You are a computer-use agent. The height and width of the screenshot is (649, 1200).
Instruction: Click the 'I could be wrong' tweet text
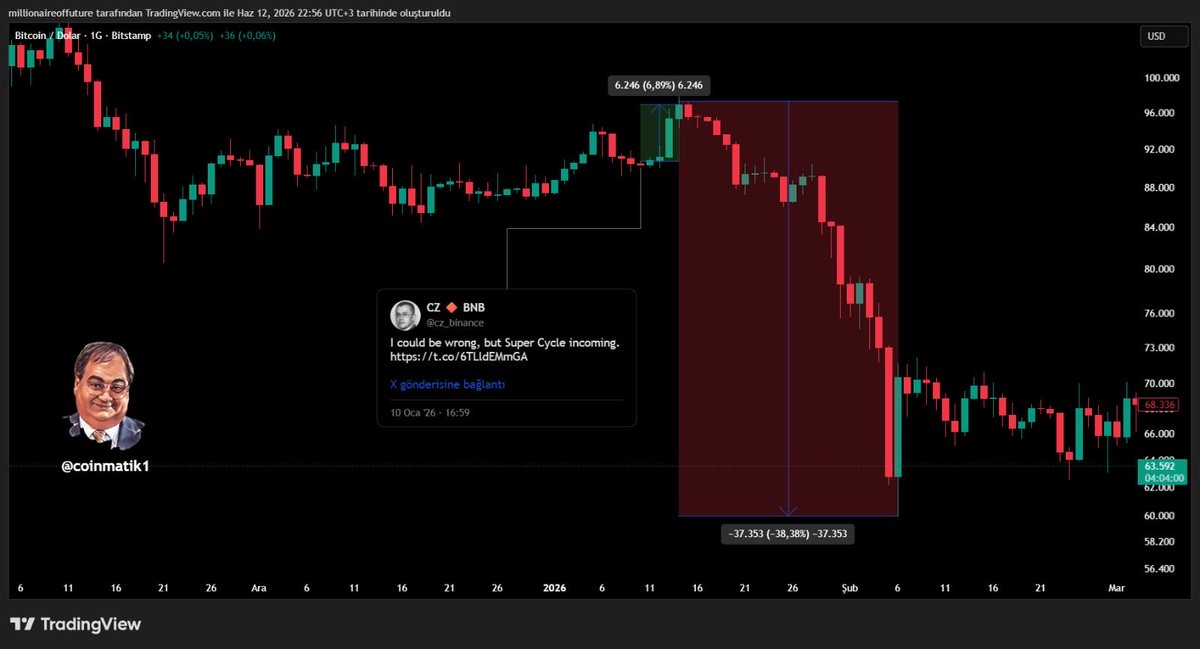point(505,343)
